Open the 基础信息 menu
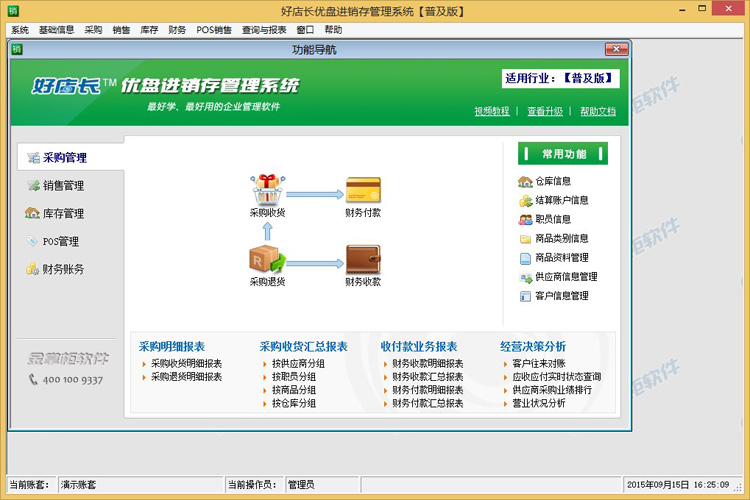 click(x=56, y=30)
